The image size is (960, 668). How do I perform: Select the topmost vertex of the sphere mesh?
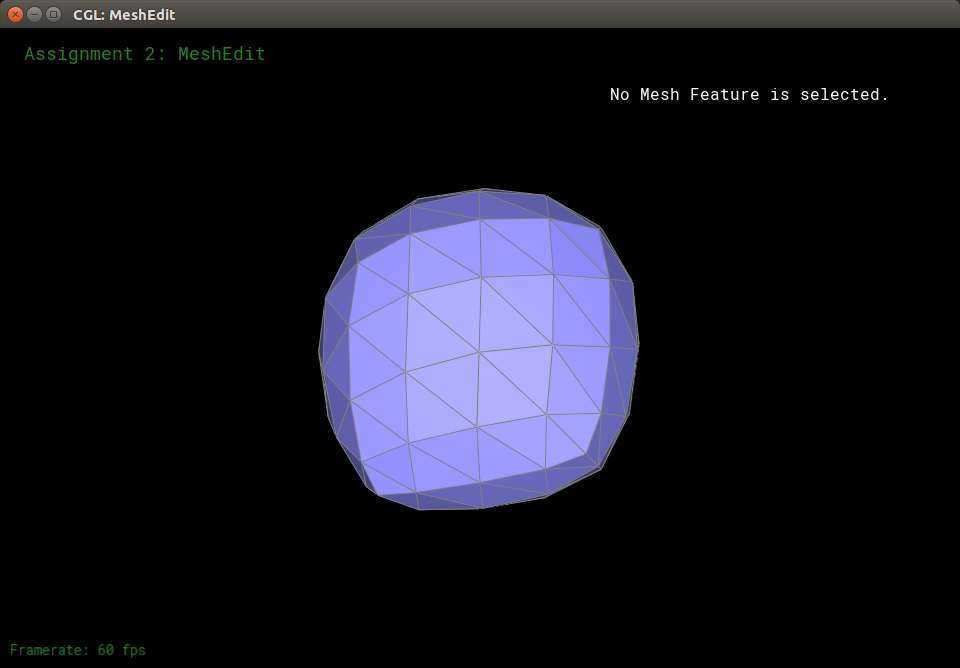pos(483,189)
